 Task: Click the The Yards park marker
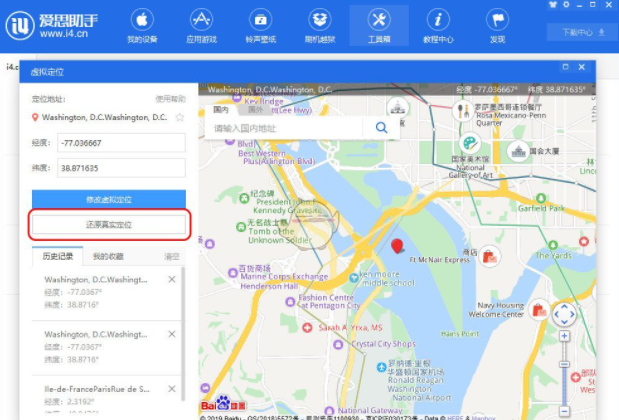click(553, 246)
